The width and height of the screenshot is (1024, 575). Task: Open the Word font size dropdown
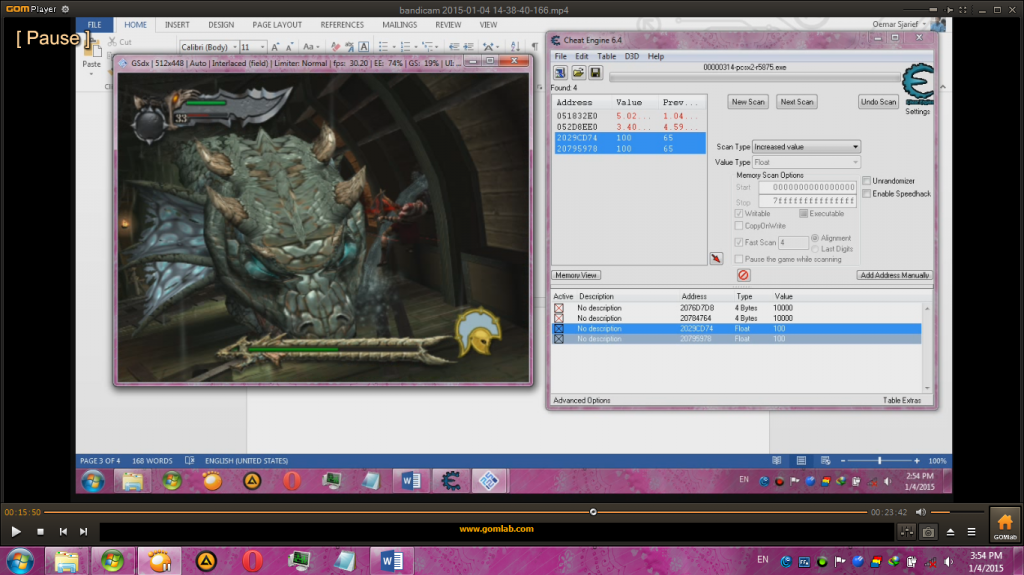point(263,47)
